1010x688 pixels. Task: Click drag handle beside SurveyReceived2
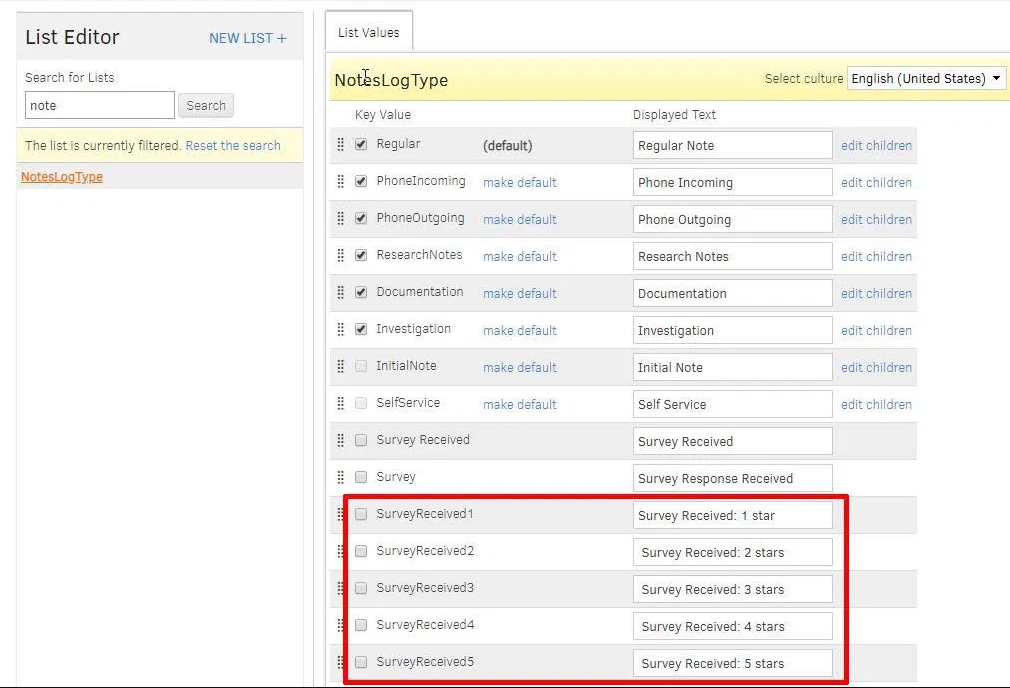point(341,551)
